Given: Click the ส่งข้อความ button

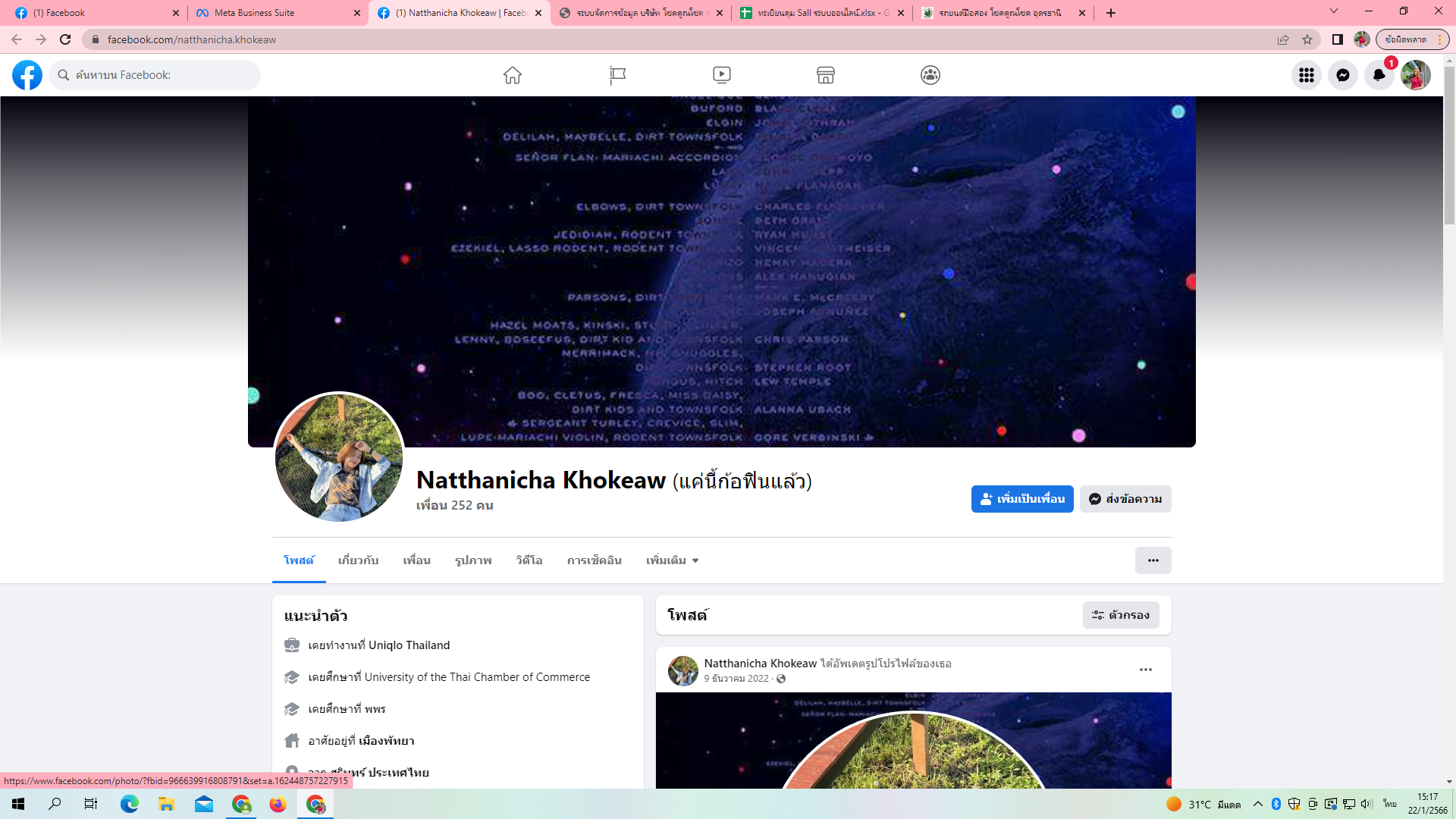Looking at the screenshot, I should click(1125, 499).
